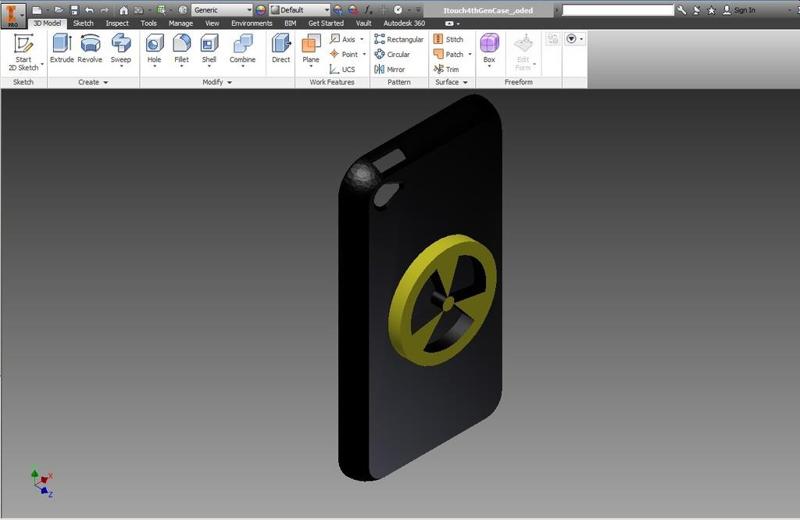Select the Stitch surface tool
This screenshot has width=800, height=520.
pos(448,39)
